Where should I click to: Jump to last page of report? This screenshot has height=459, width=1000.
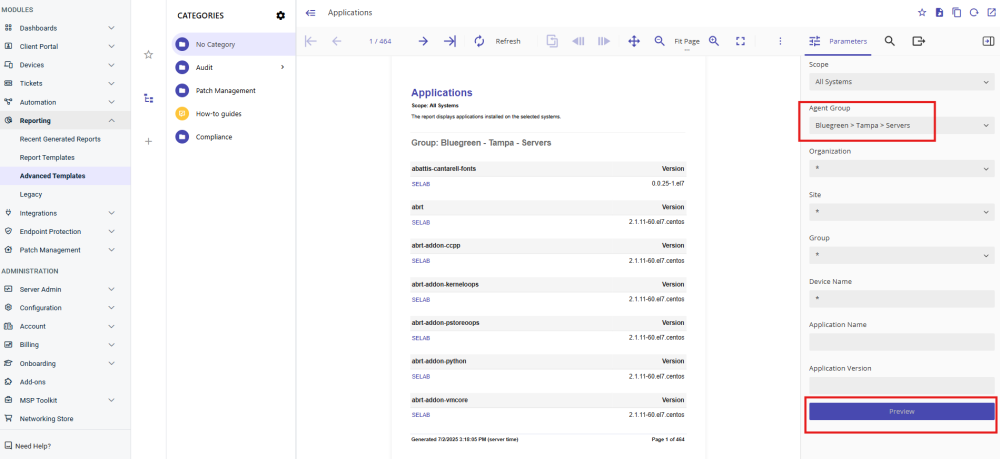coord(450,41)
